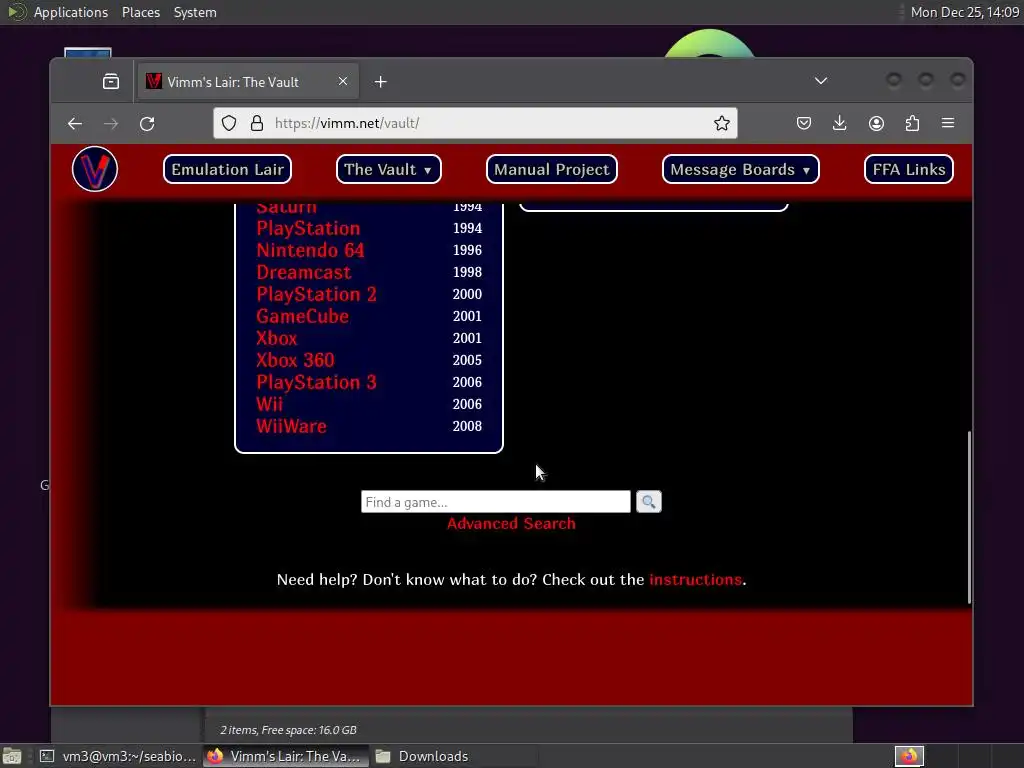Open the FFA Links page
Screen dimensions: 1024x768
[x=909, y=169]
